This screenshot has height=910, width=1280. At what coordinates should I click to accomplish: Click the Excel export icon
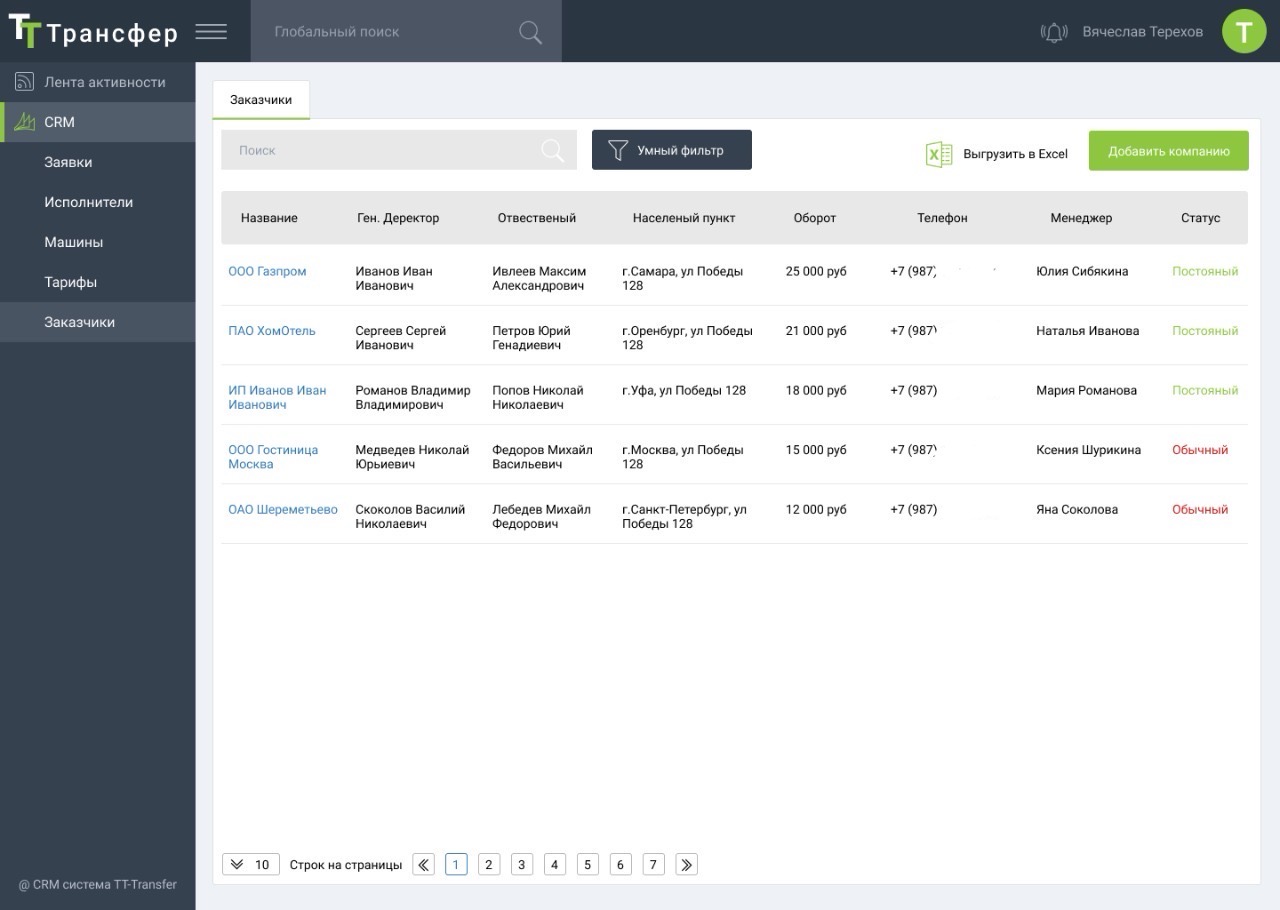[x=938, y=154]
